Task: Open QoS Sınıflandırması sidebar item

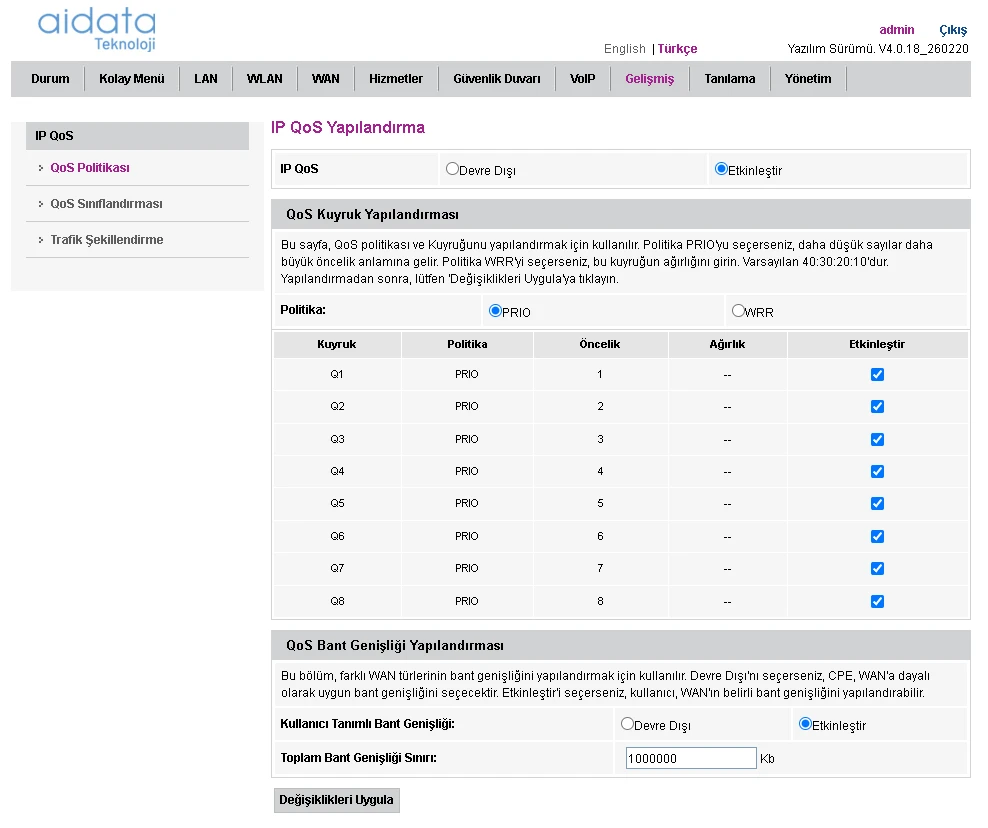Action: [x=106, y=204]
